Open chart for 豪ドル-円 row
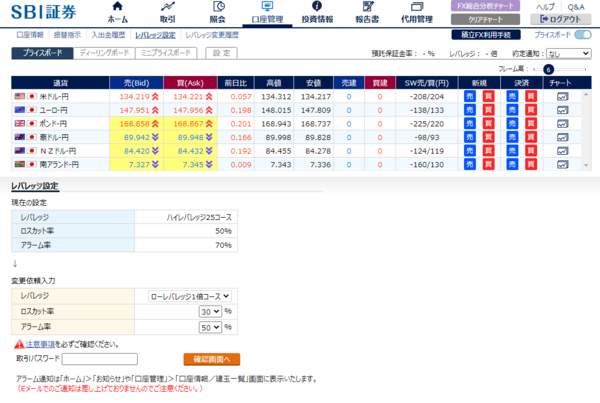The image size is (600, 403). click(x=562, y=137)
